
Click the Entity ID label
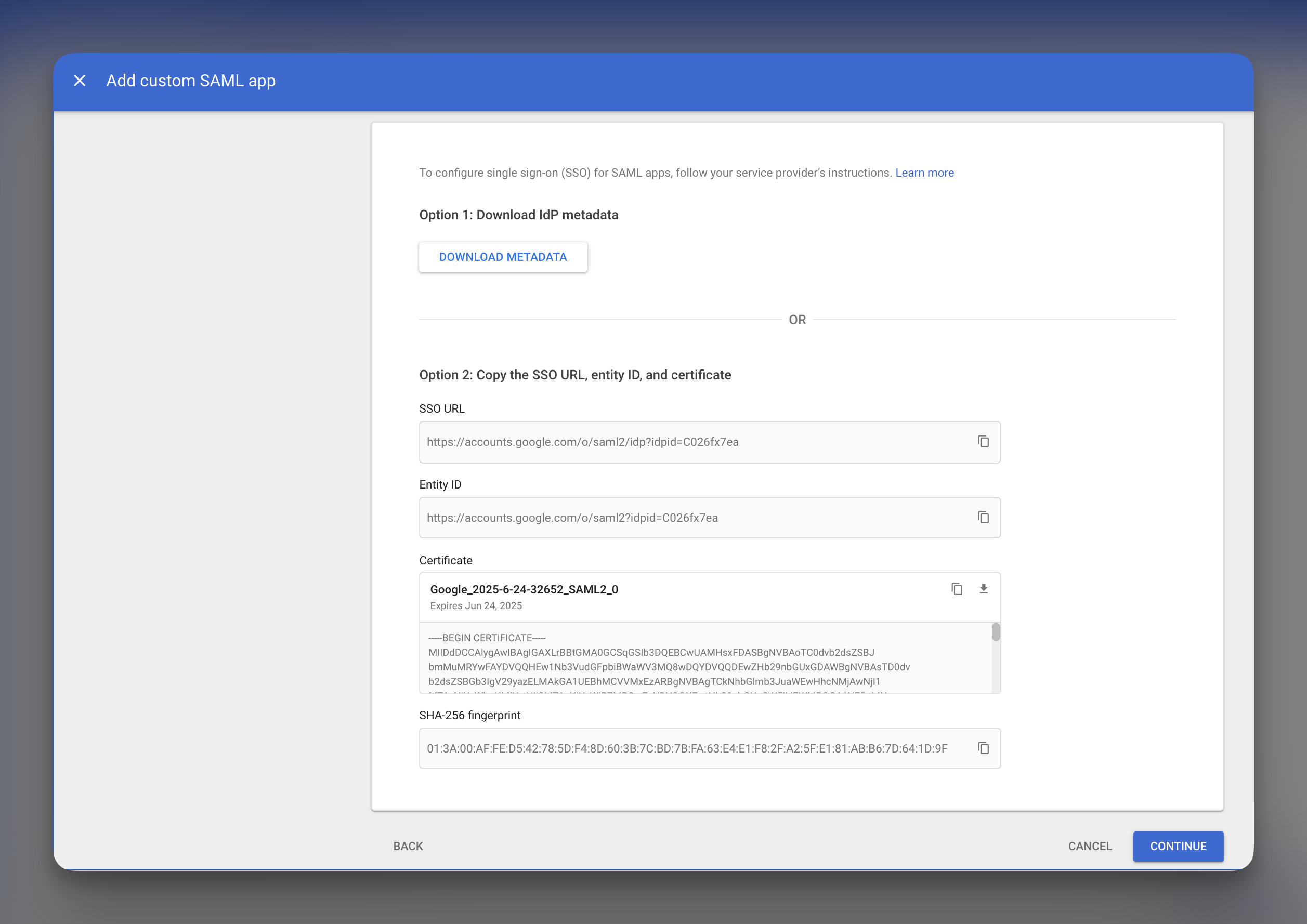click(440, 485)
